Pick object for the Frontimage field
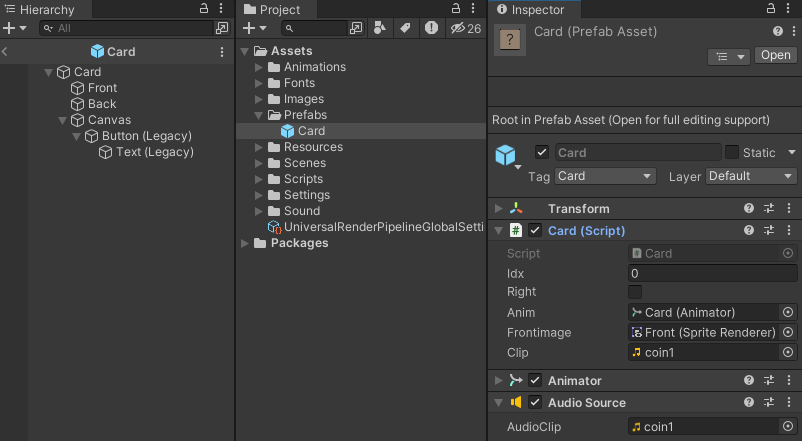802x441 pixels. click(788, 333)
